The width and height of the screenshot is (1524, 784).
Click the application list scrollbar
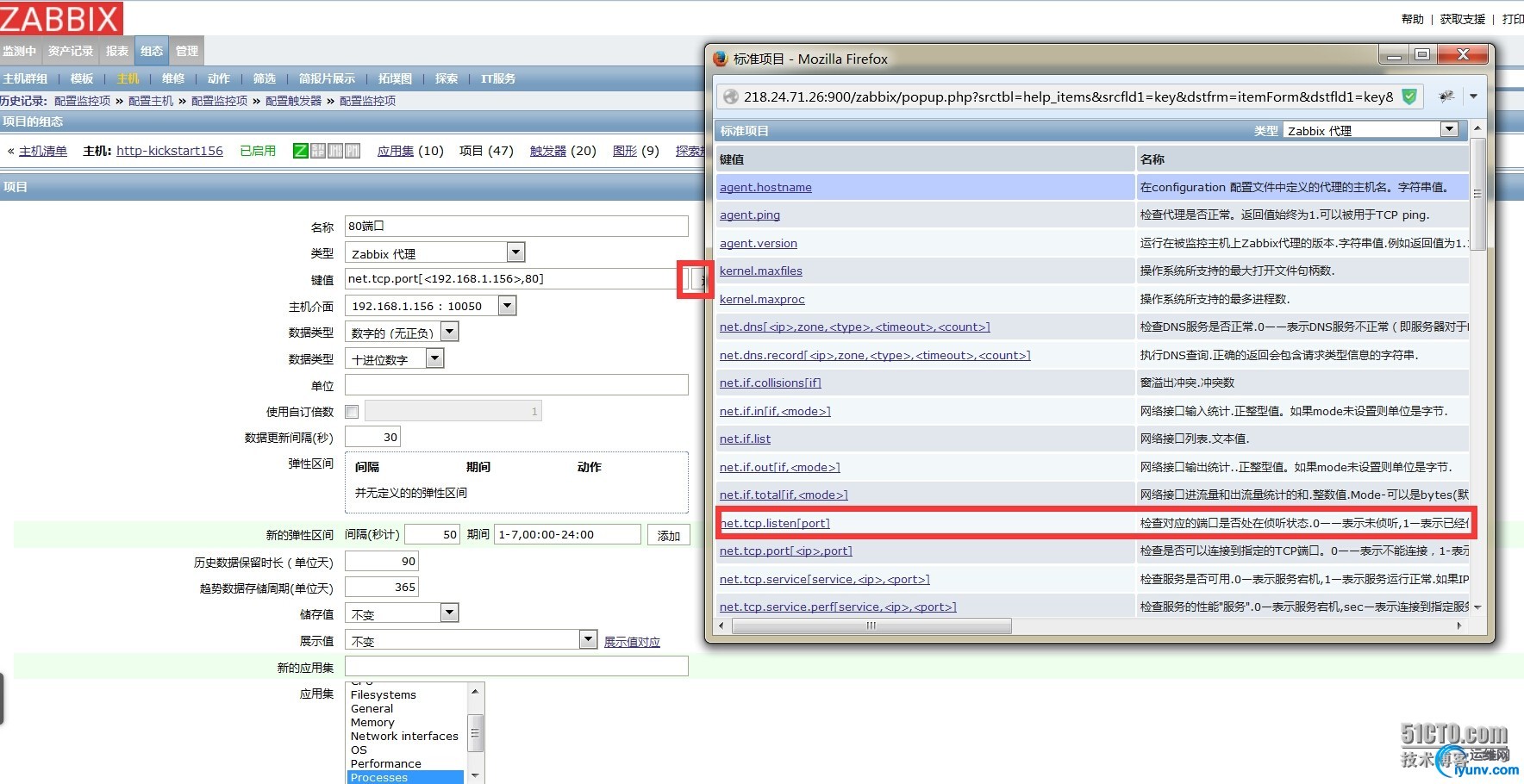(x=475, y=733)
